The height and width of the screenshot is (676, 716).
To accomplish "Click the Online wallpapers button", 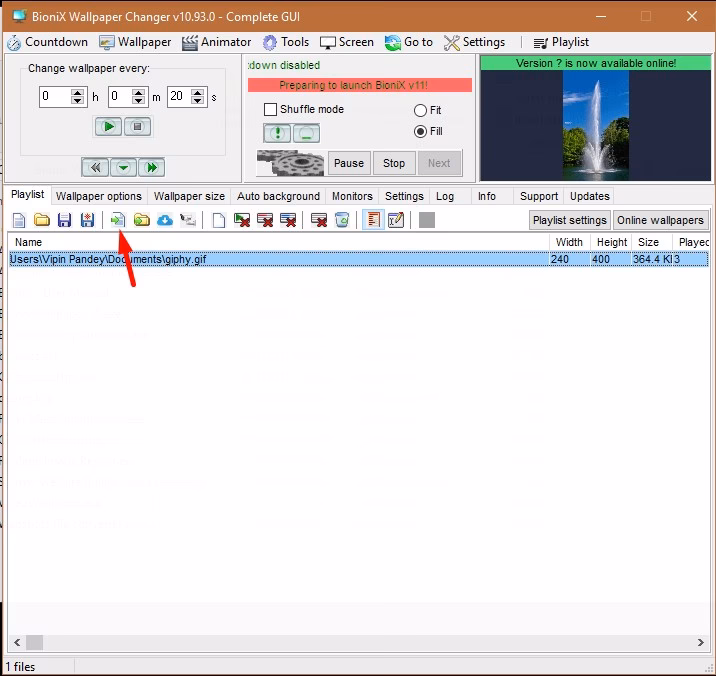I will (660, 220).
